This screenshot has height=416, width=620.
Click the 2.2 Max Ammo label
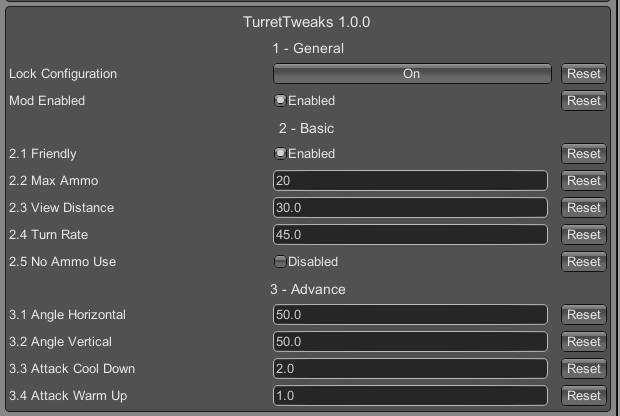click(53, 181)
